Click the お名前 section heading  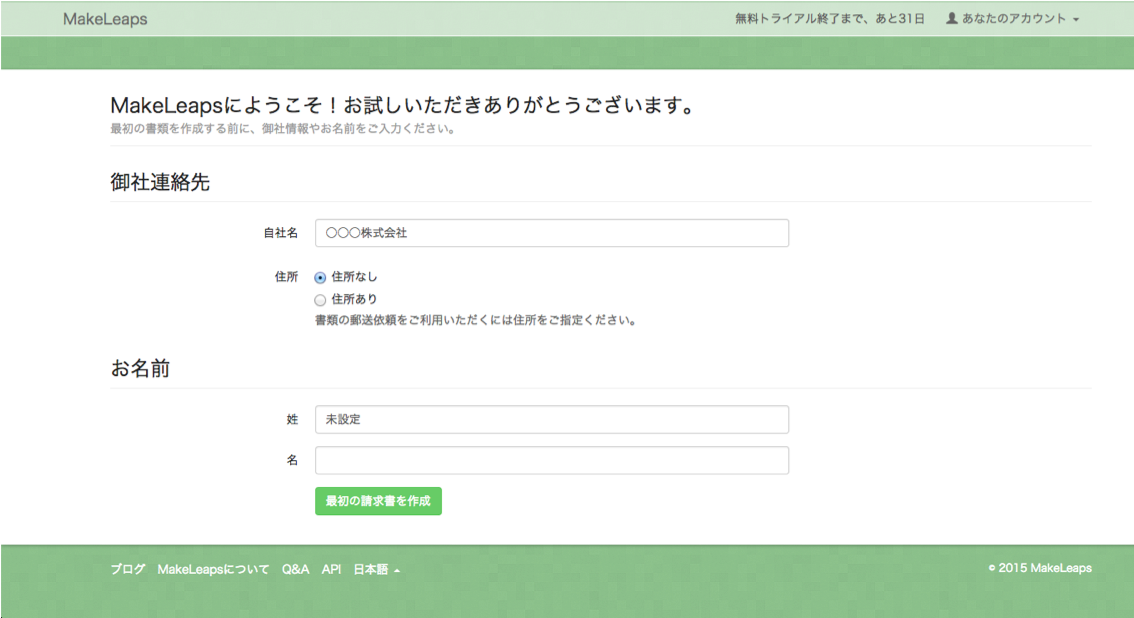click(x=140, y=368)
